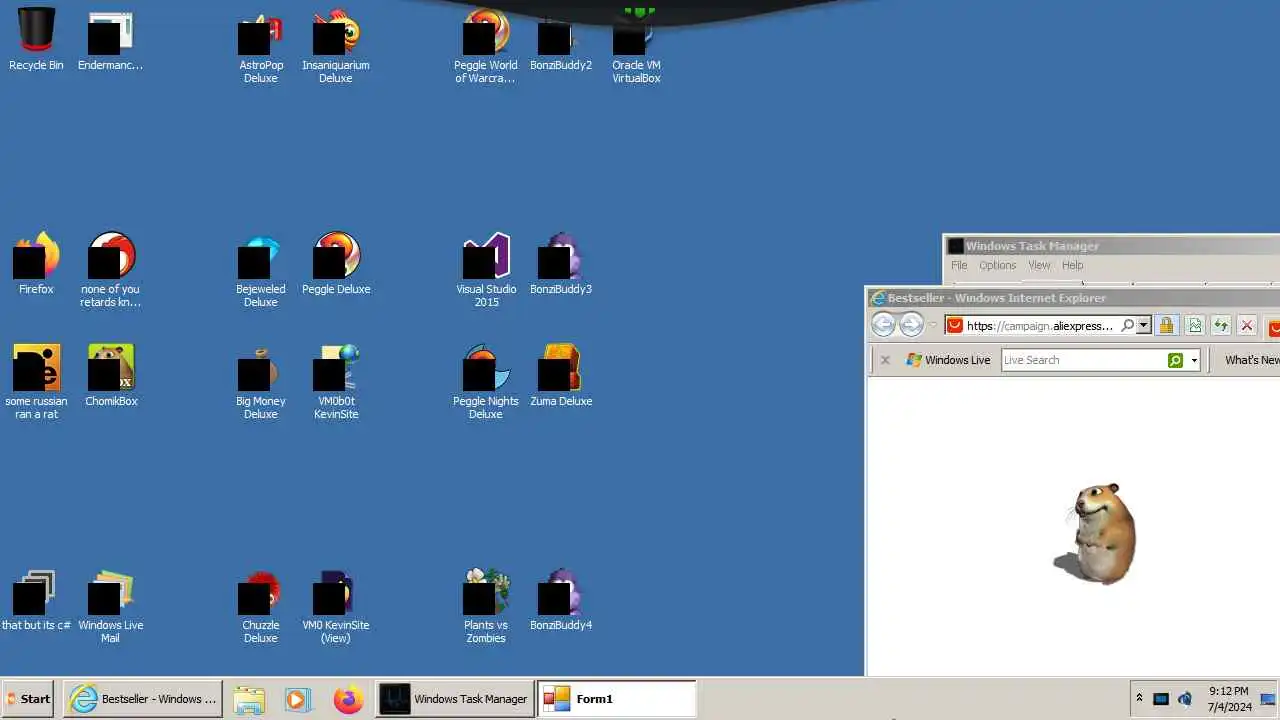Viewport: 1280px width, 720px height.
Task: Click the hamster image in the page
Action: [x=1096, y=534]
